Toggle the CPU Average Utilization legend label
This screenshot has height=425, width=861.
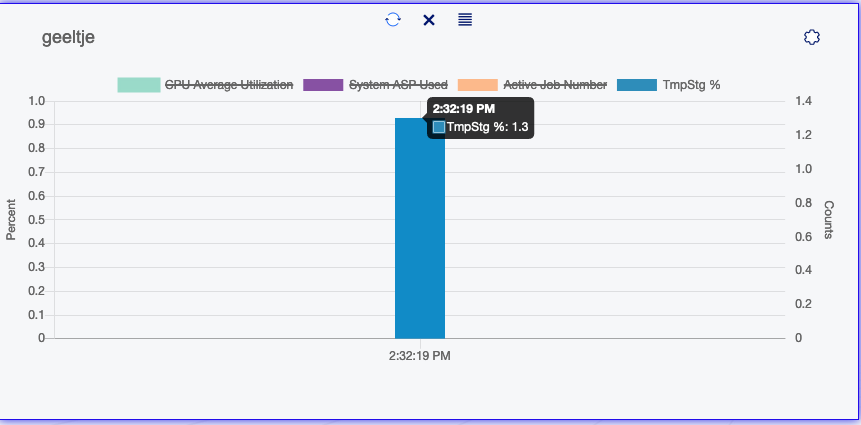click(229, 85)
